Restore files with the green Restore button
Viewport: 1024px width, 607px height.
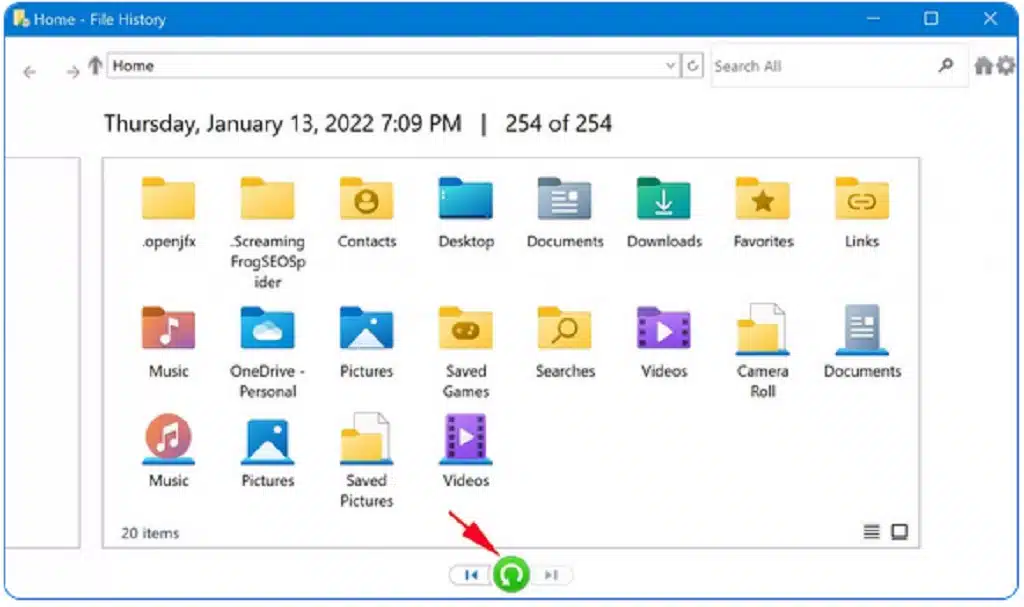pyautogui.click(x=510, y=574)
